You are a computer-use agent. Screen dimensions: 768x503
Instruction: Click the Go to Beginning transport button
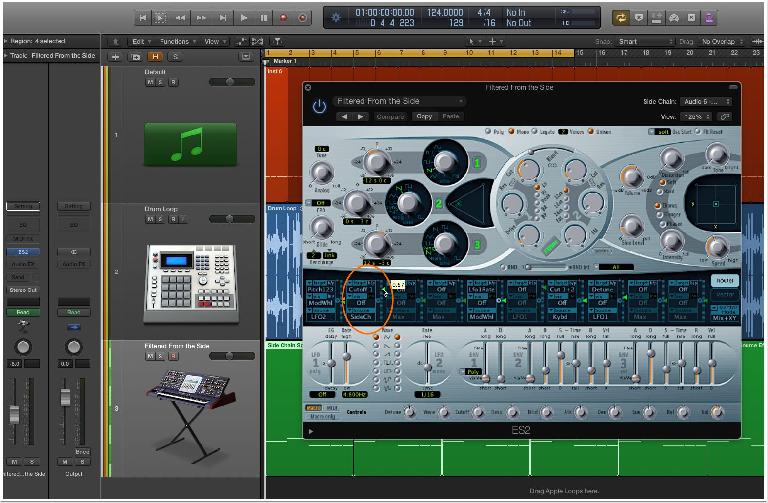[x=143, y=18]
